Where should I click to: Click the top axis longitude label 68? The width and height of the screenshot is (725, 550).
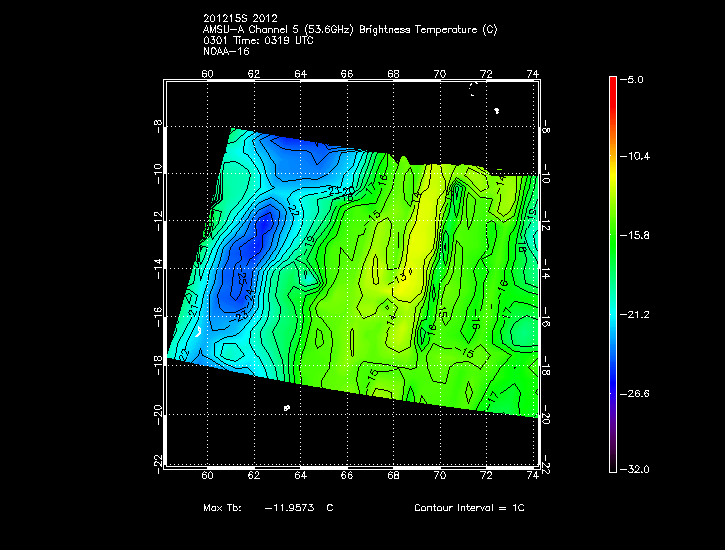[x=393, y=73]
